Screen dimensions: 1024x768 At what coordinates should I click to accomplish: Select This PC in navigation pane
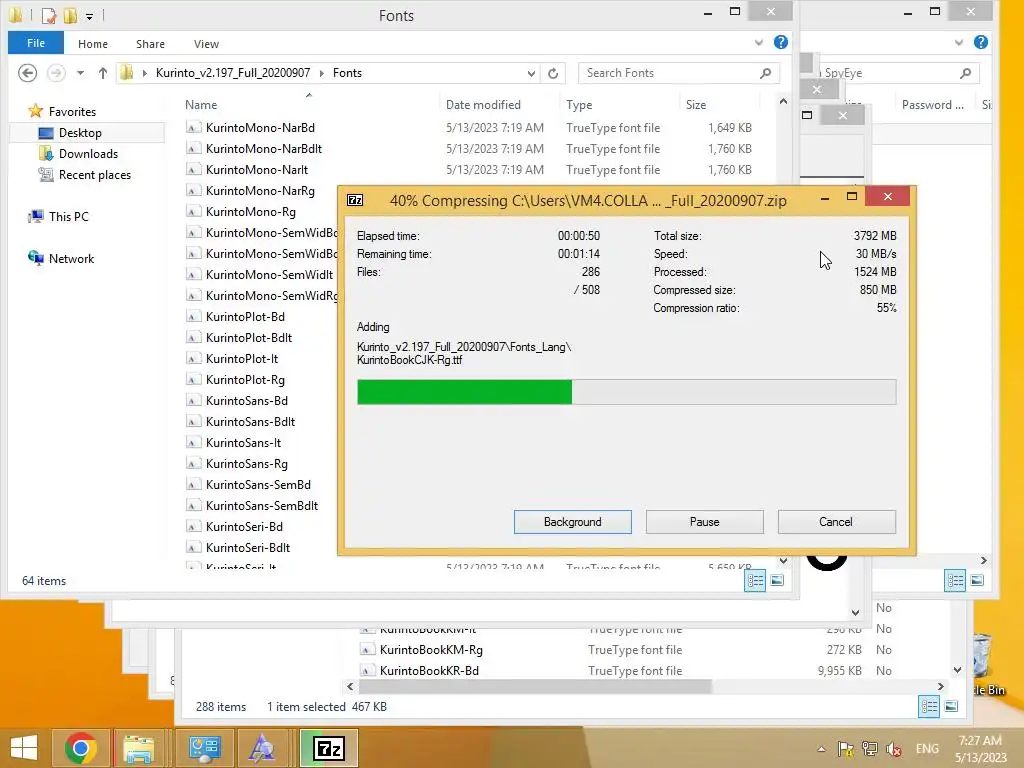(68, 216)
